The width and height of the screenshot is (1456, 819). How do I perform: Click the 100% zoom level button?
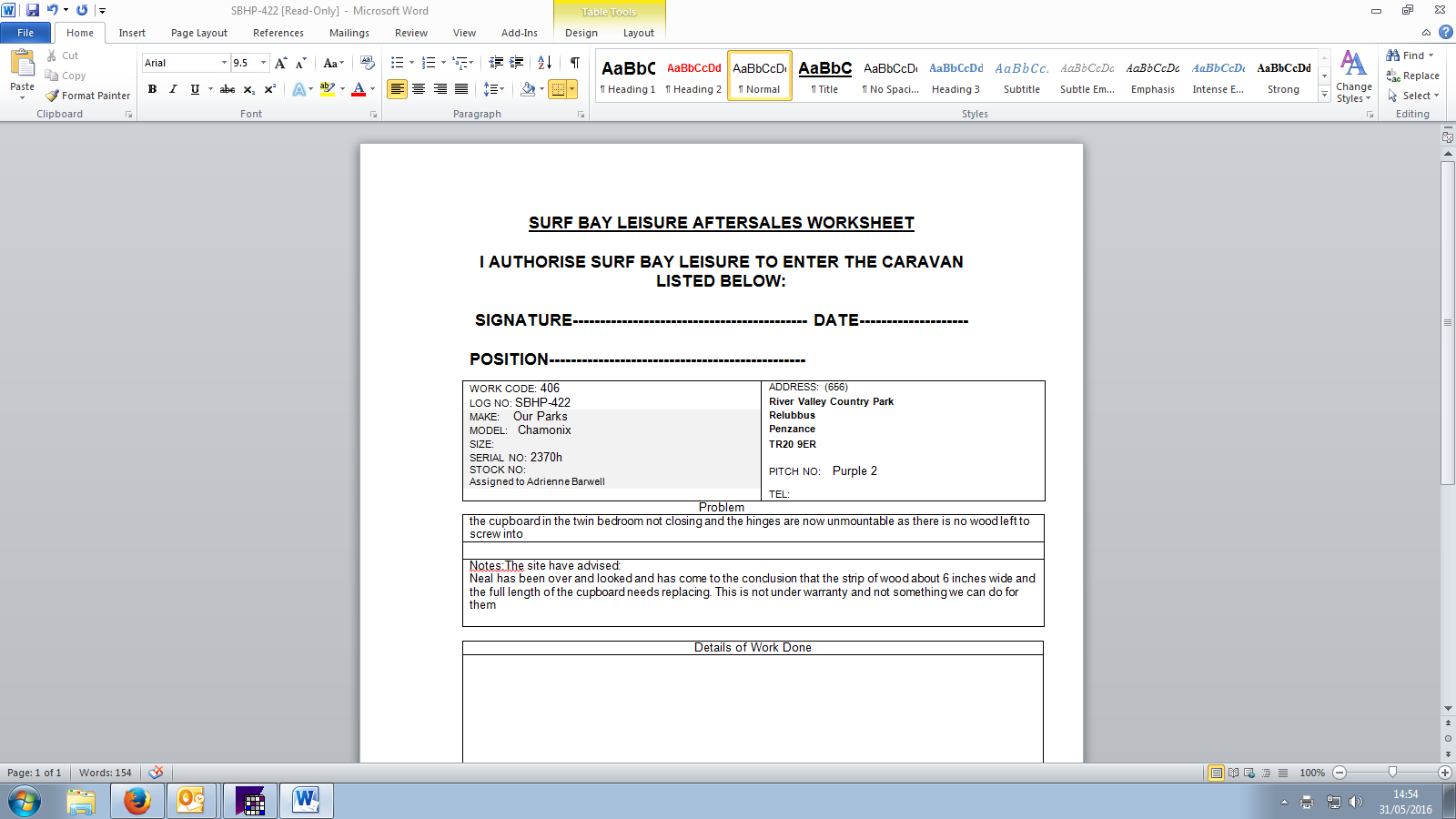pos(1312,773)
